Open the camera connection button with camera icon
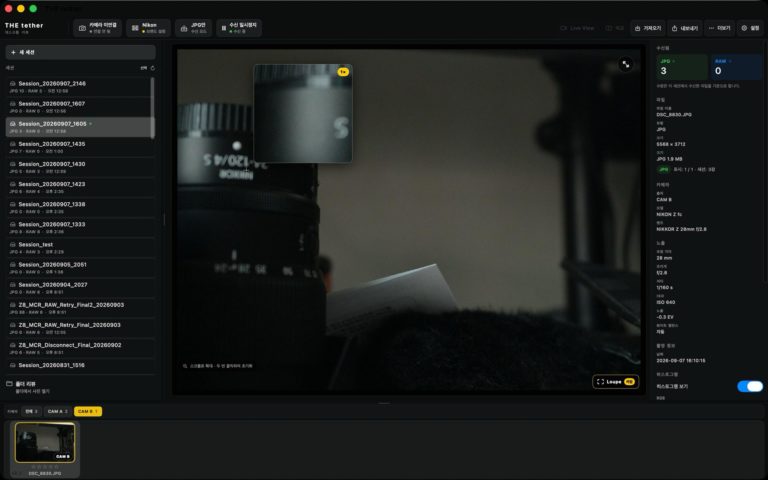 97,28
